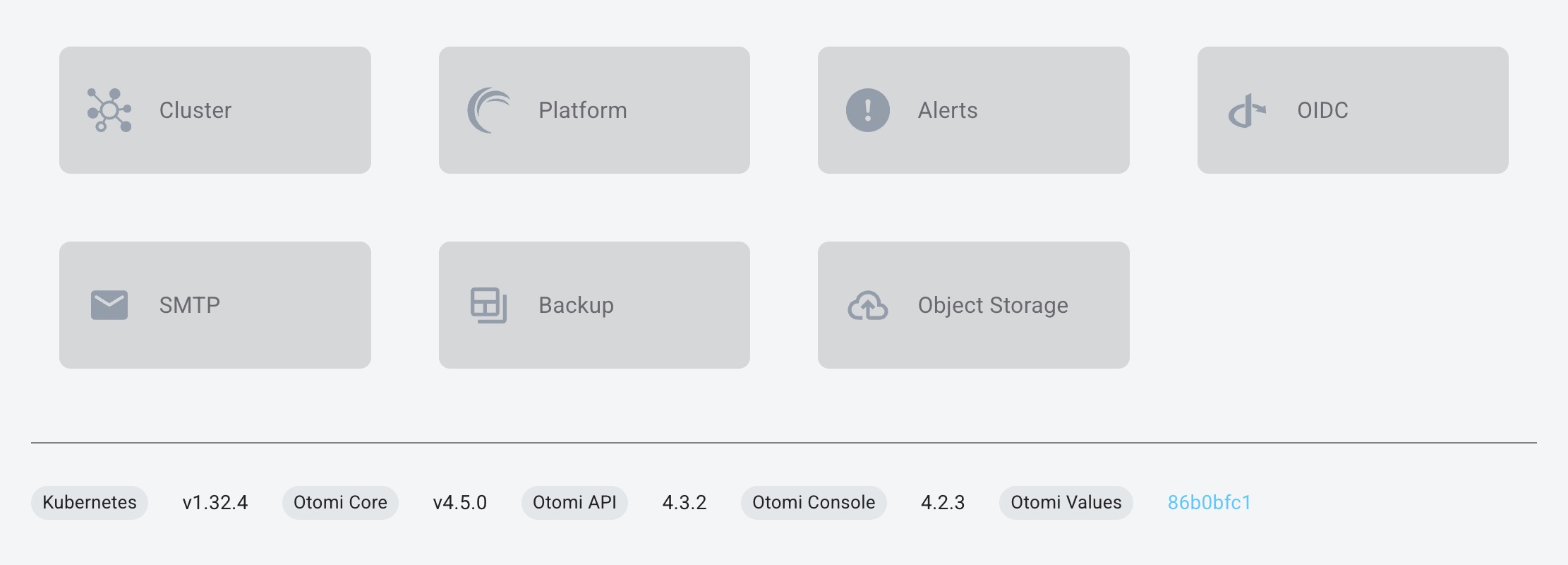Open the Platform settings card

tap(594, 110)
